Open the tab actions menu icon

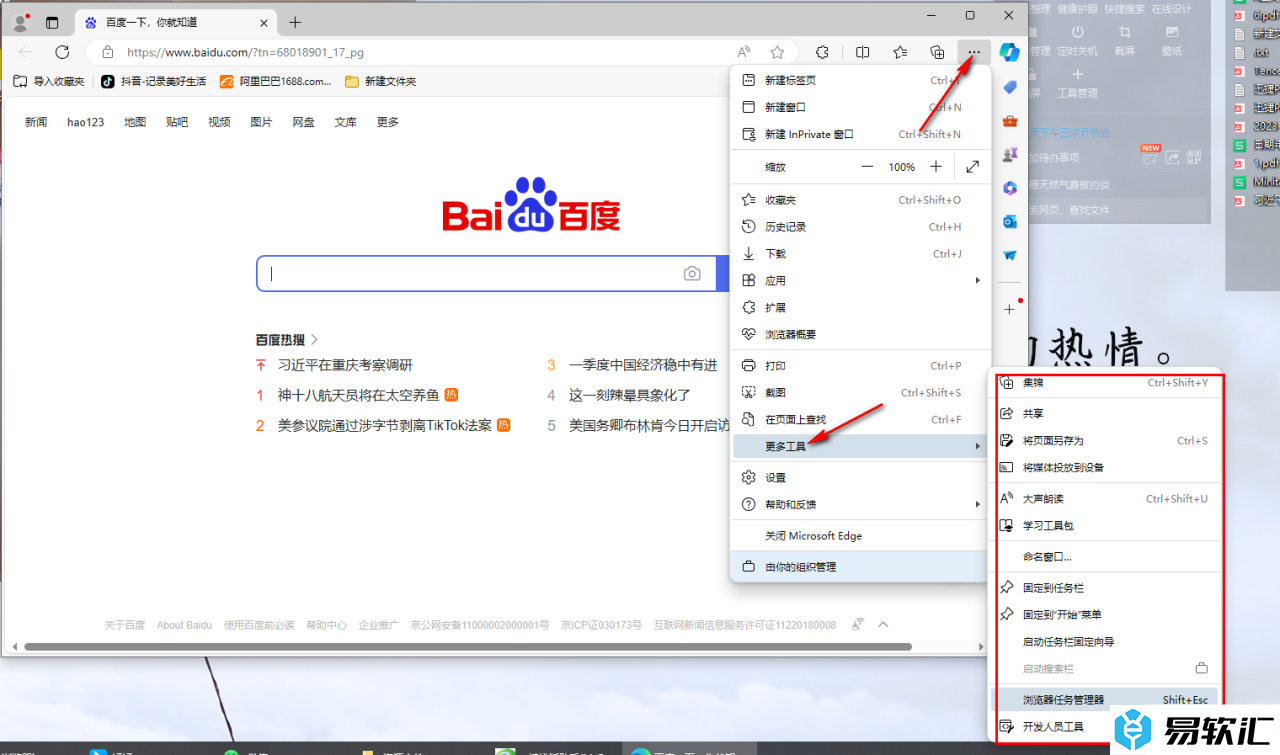tap(53, 22)
